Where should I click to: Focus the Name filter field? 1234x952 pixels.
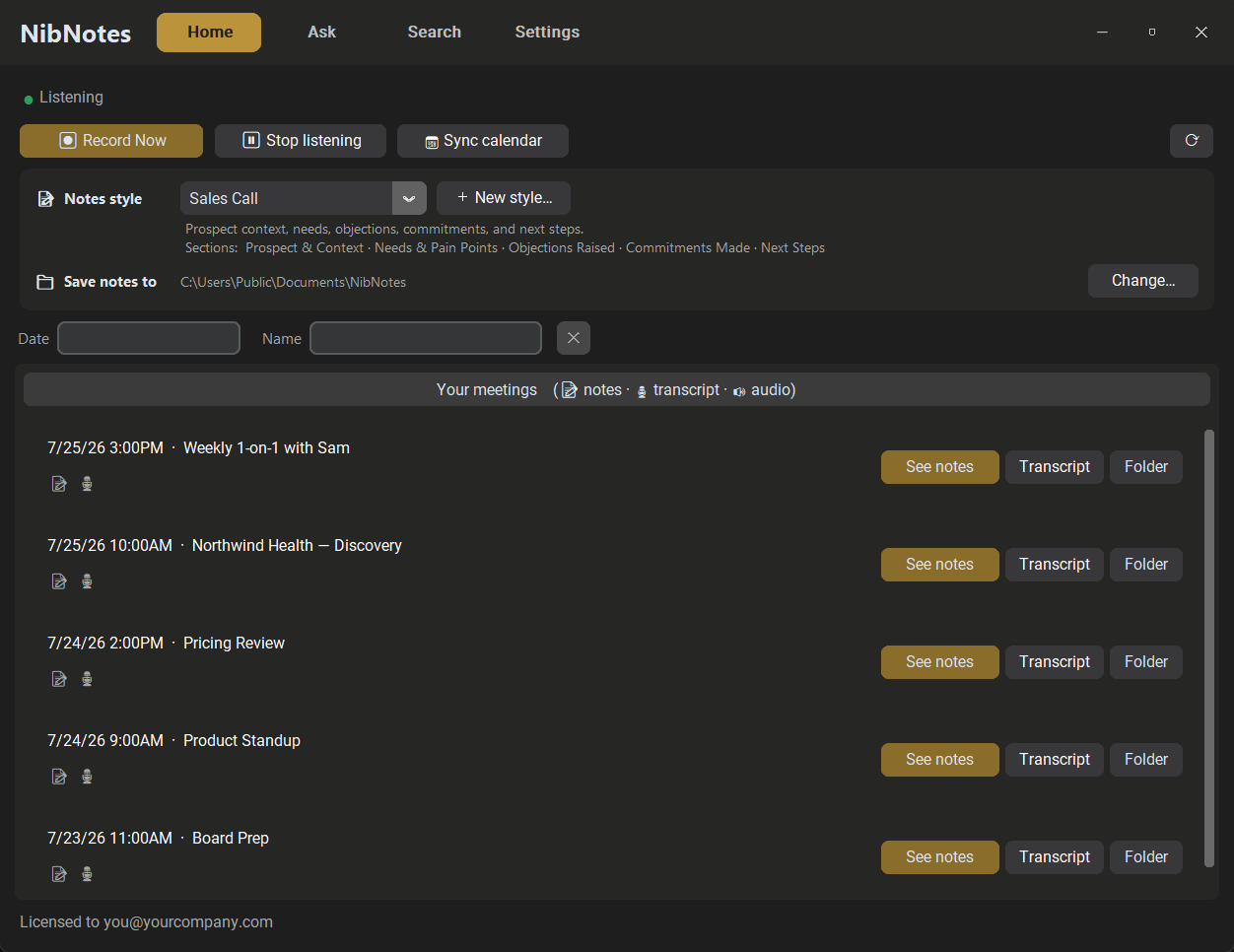[426, 338]
